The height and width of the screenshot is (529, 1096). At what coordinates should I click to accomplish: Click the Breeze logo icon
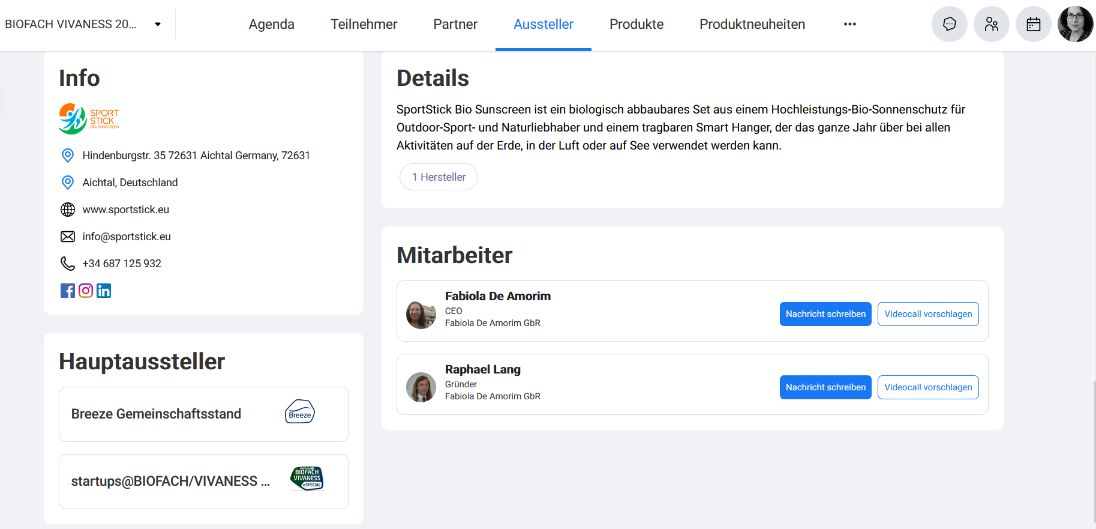300,413
